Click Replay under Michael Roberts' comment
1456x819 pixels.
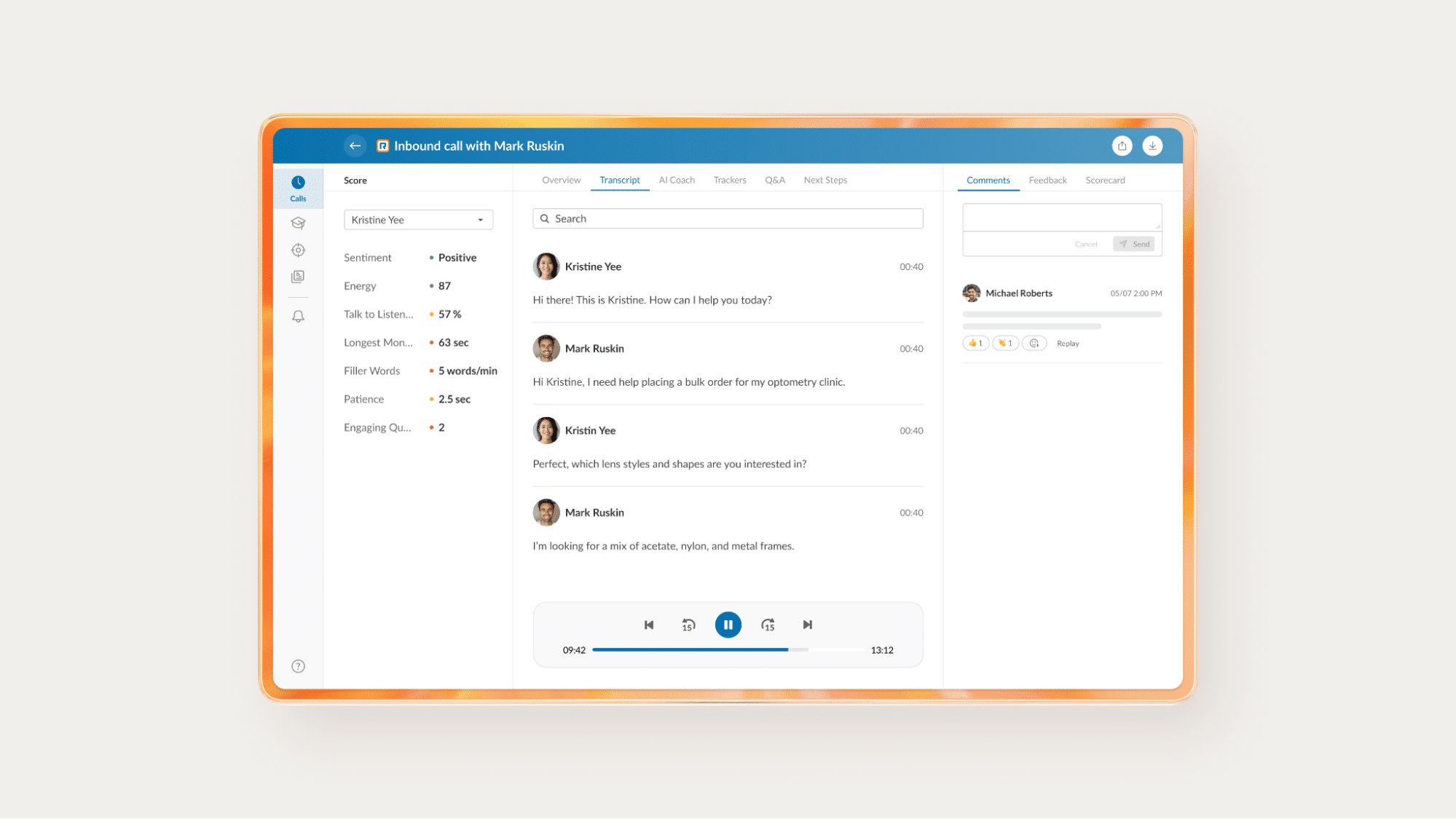1067,344
